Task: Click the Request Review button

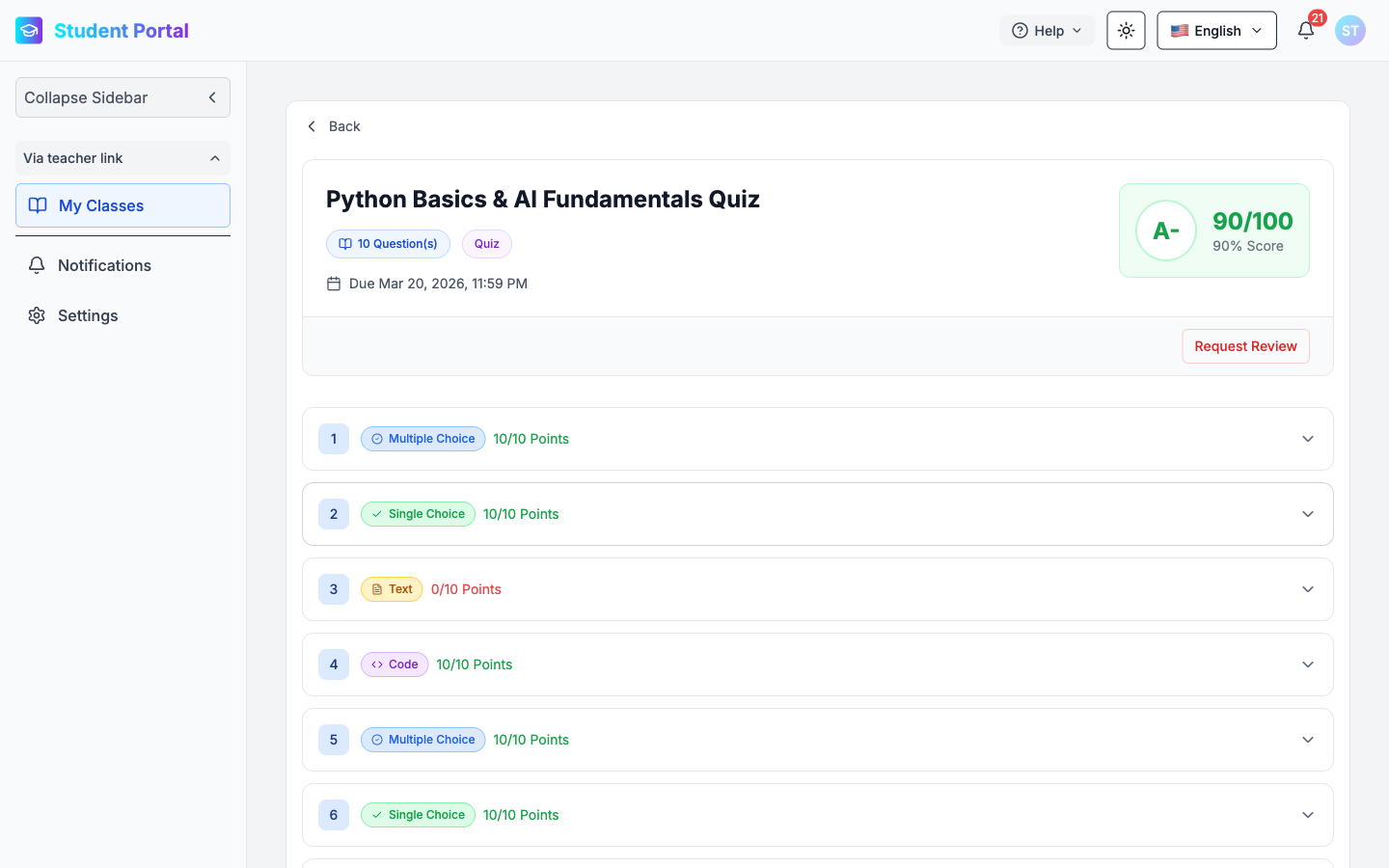Action: pos(1245,346)
